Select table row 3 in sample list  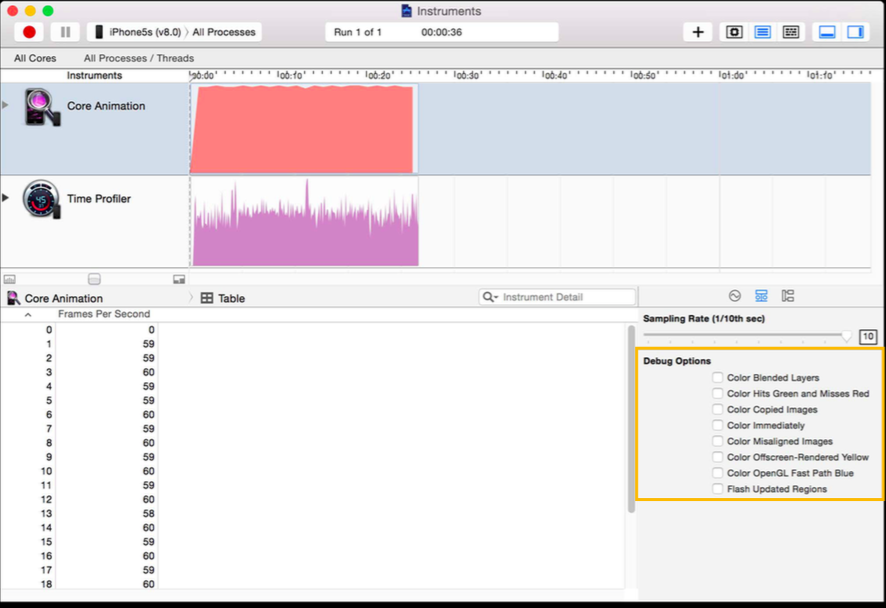[312, 372]
